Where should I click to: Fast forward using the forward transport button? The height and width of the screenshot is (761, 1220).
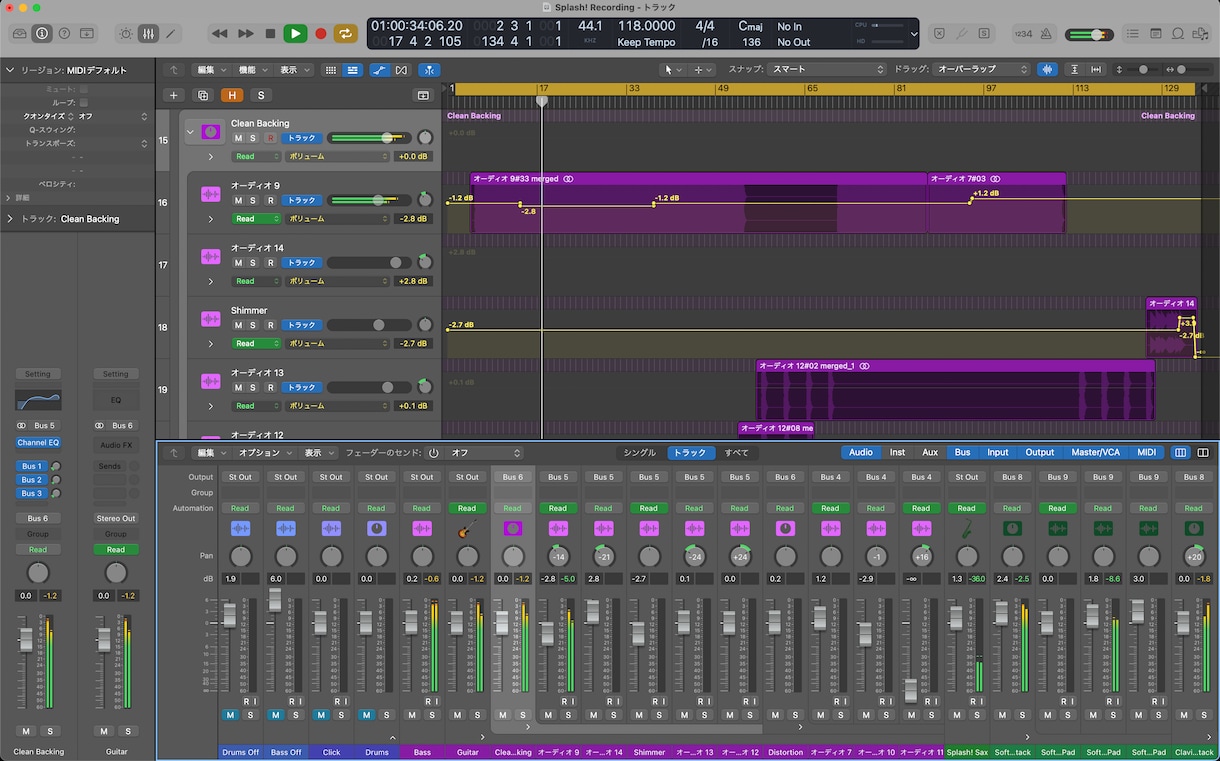(x=245, y=33)
